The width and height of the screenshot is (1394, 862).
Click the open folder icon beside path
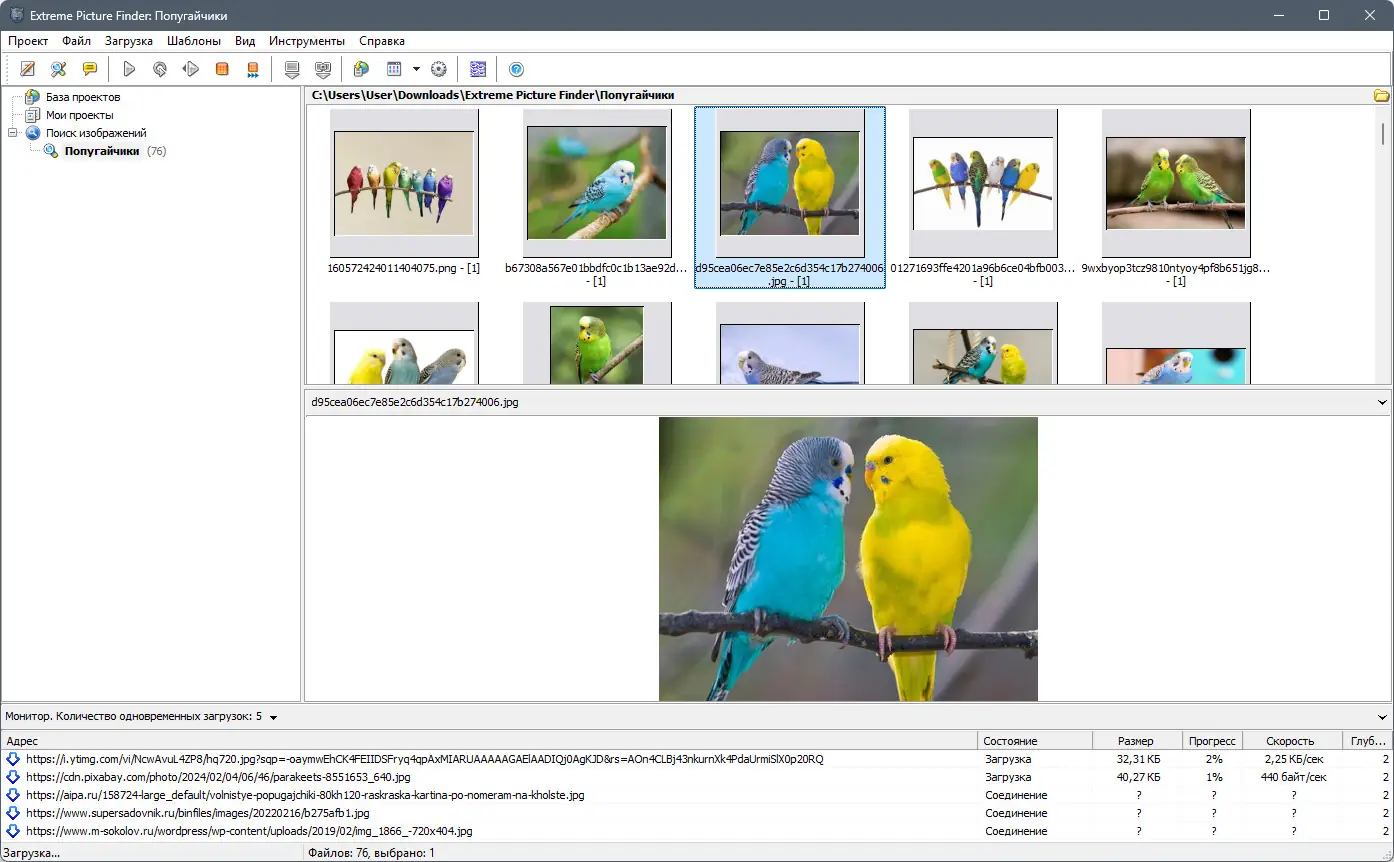point(1381,96)
